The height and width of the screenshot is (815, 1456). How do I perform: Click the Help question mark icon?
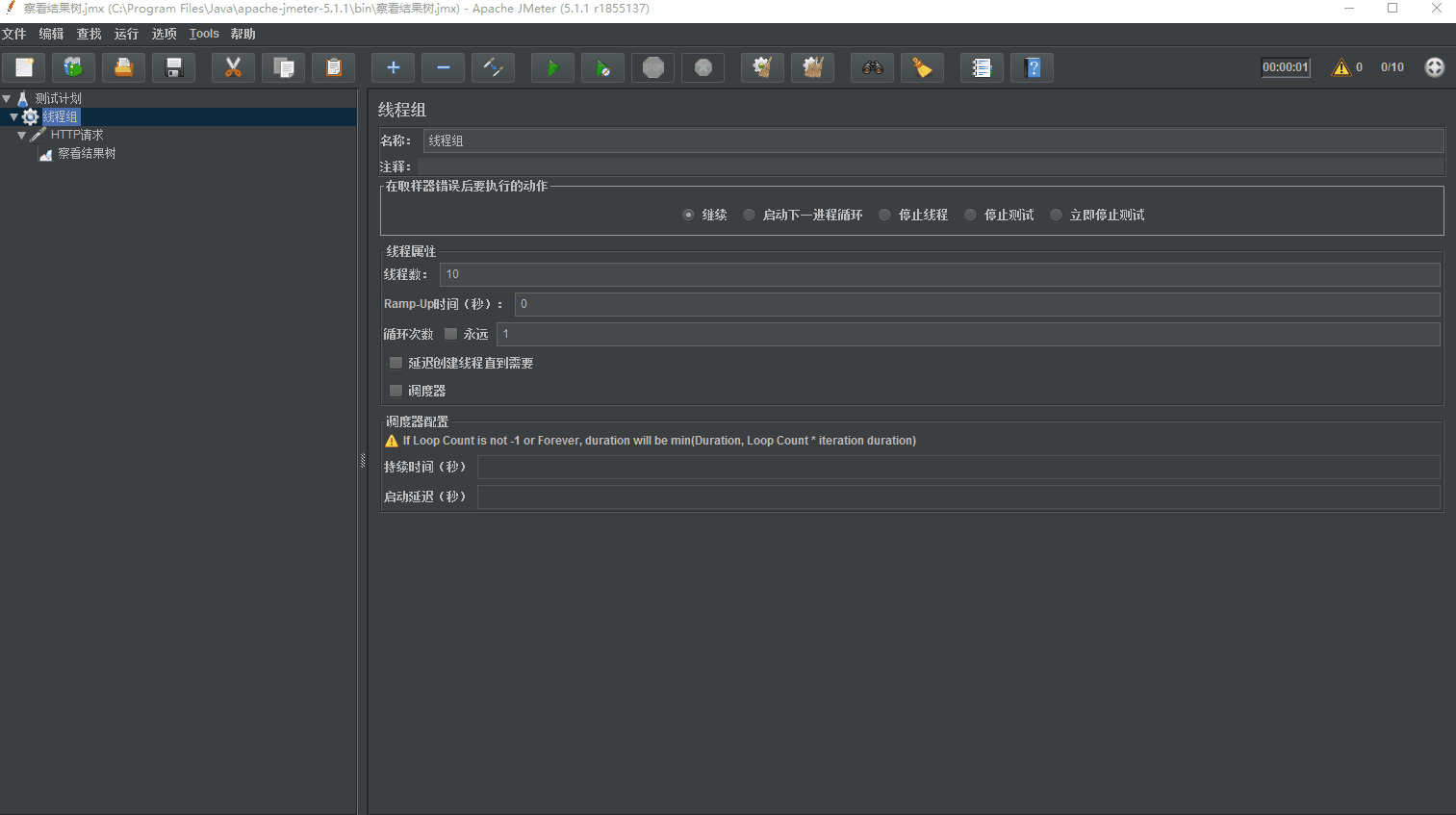(1033, 67)
